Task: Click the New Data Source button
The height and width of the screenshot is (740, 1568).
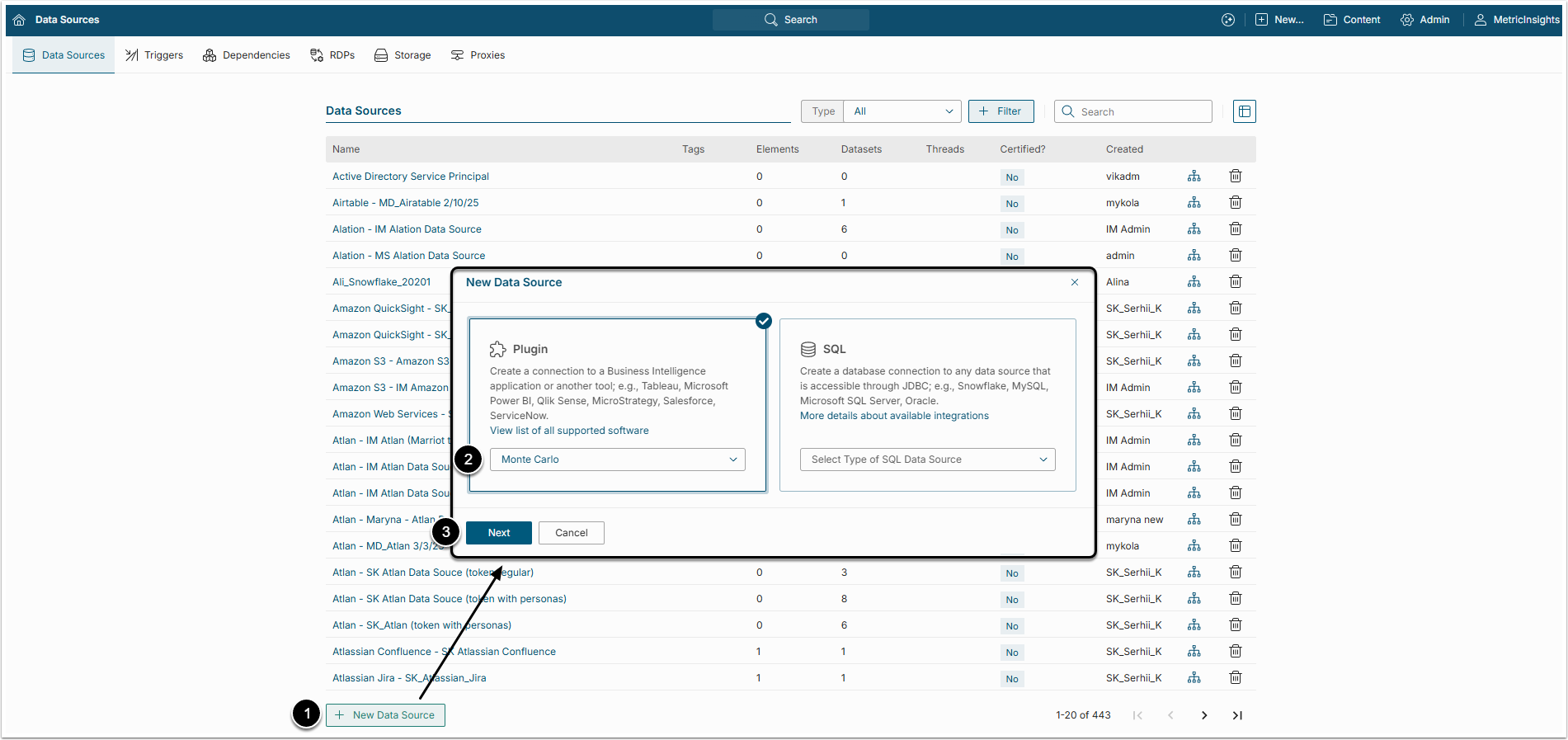Action: [385, 715]
